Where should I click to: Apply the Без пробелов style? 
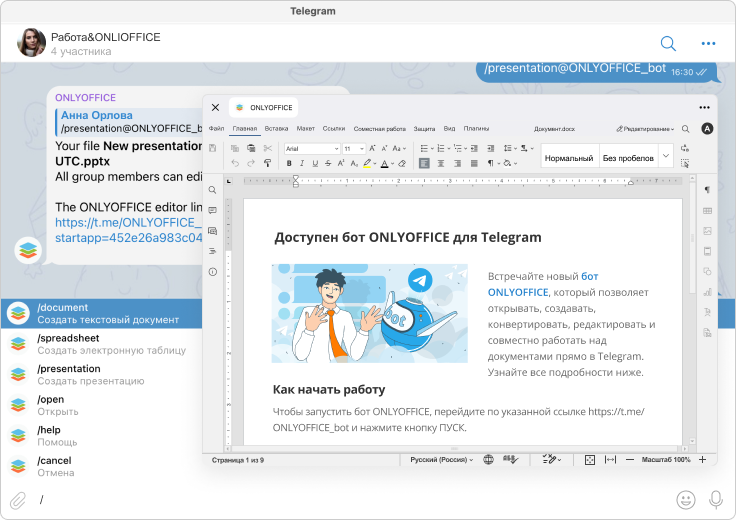point(628,158)
